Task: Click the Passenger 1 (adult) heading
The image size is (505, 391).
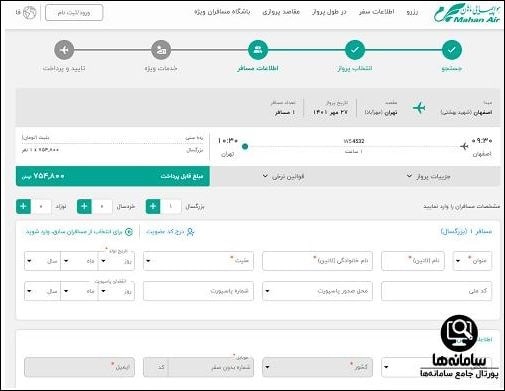Action: pos(466,231)
